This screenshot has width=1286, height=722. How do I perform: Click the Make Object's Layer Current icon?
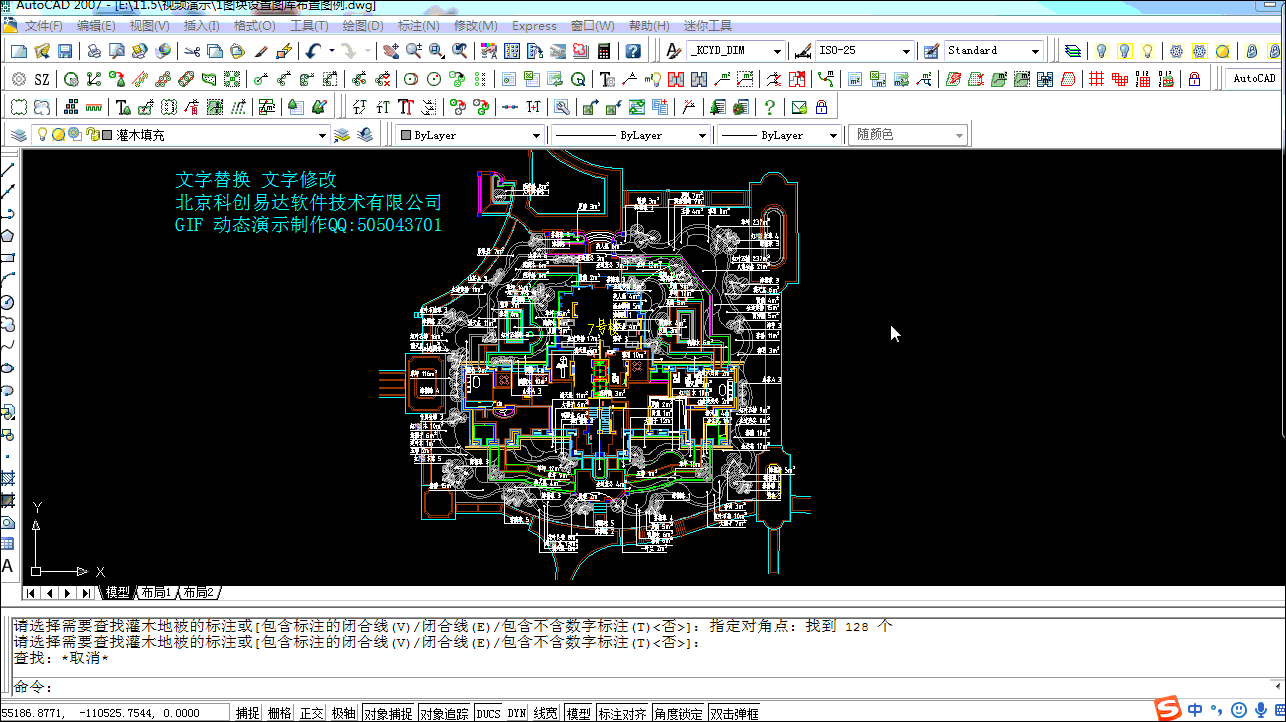[x=341, y=135]
